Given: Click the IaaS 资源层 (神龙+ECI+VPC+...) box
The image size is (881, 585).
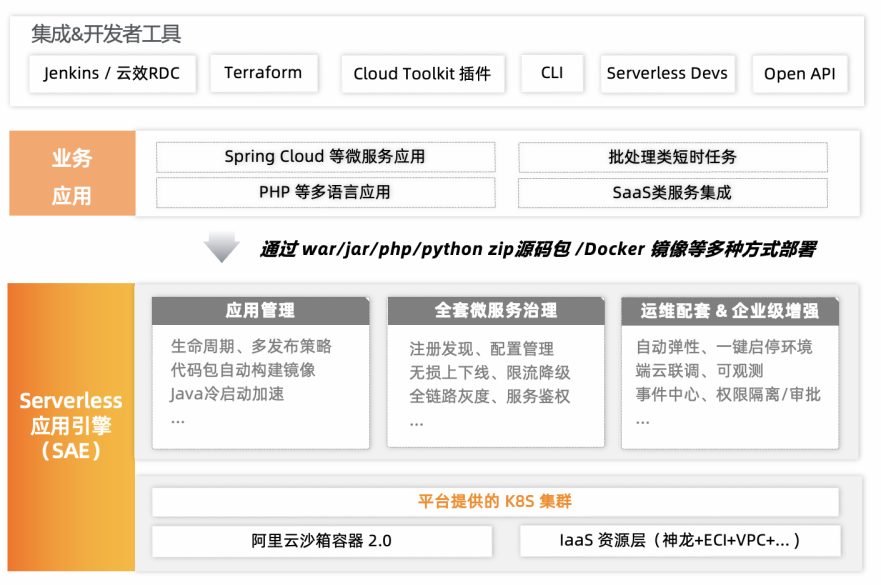Looking at the screenshot, I should coord(680,541).
